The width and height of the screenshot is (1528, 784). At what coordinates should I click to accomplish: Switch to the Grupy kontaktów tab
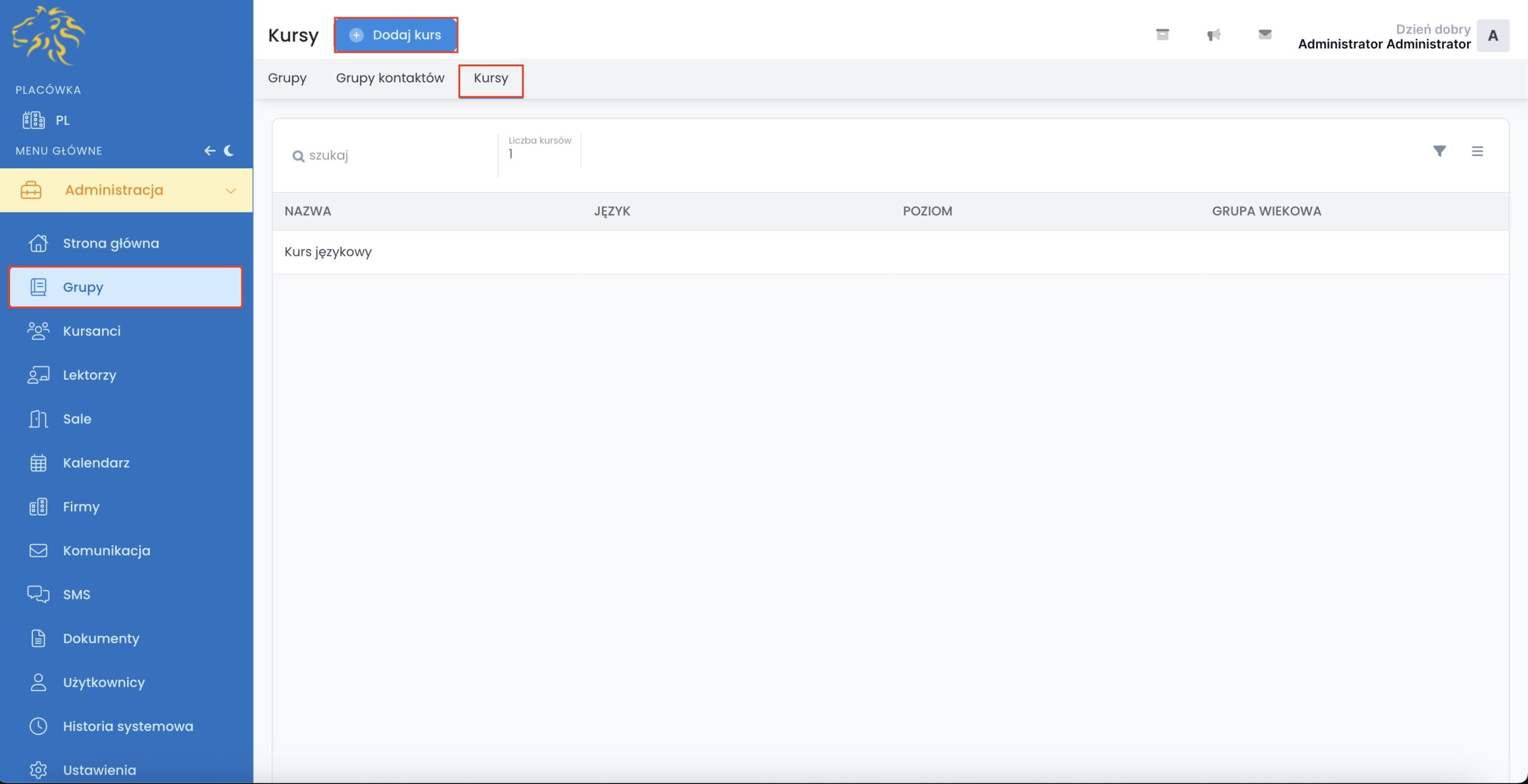tap(390, 78)
